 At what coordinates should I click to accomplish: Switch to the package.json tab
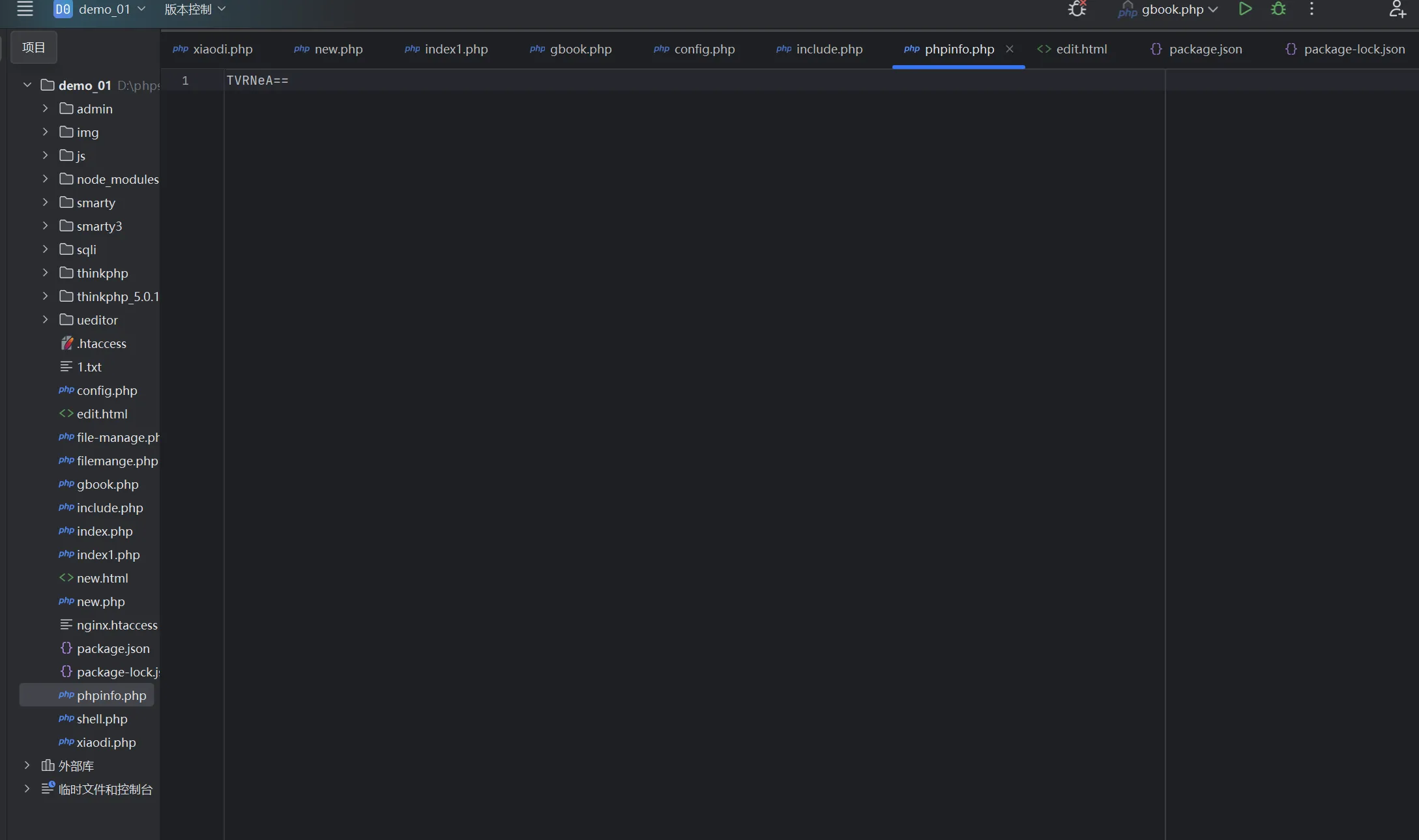click(x=1205, y=49)
